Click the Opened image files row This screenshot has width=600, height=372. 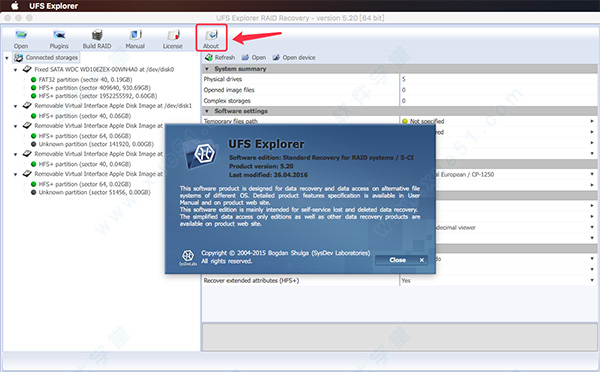[399, 90]
